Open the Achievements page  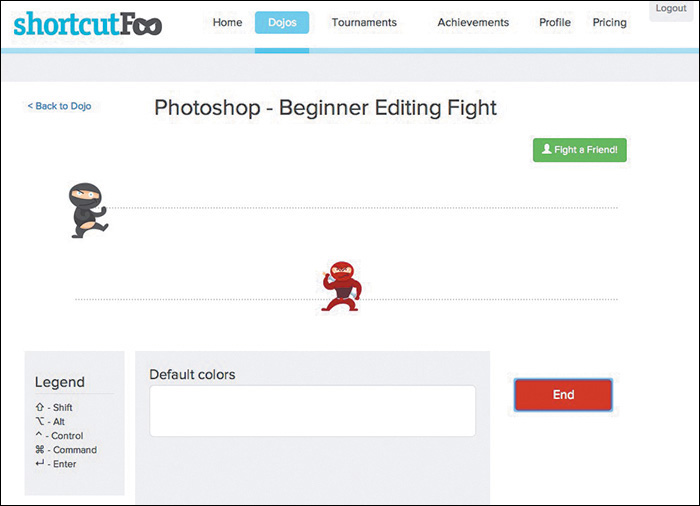click(x=473, y=23)
